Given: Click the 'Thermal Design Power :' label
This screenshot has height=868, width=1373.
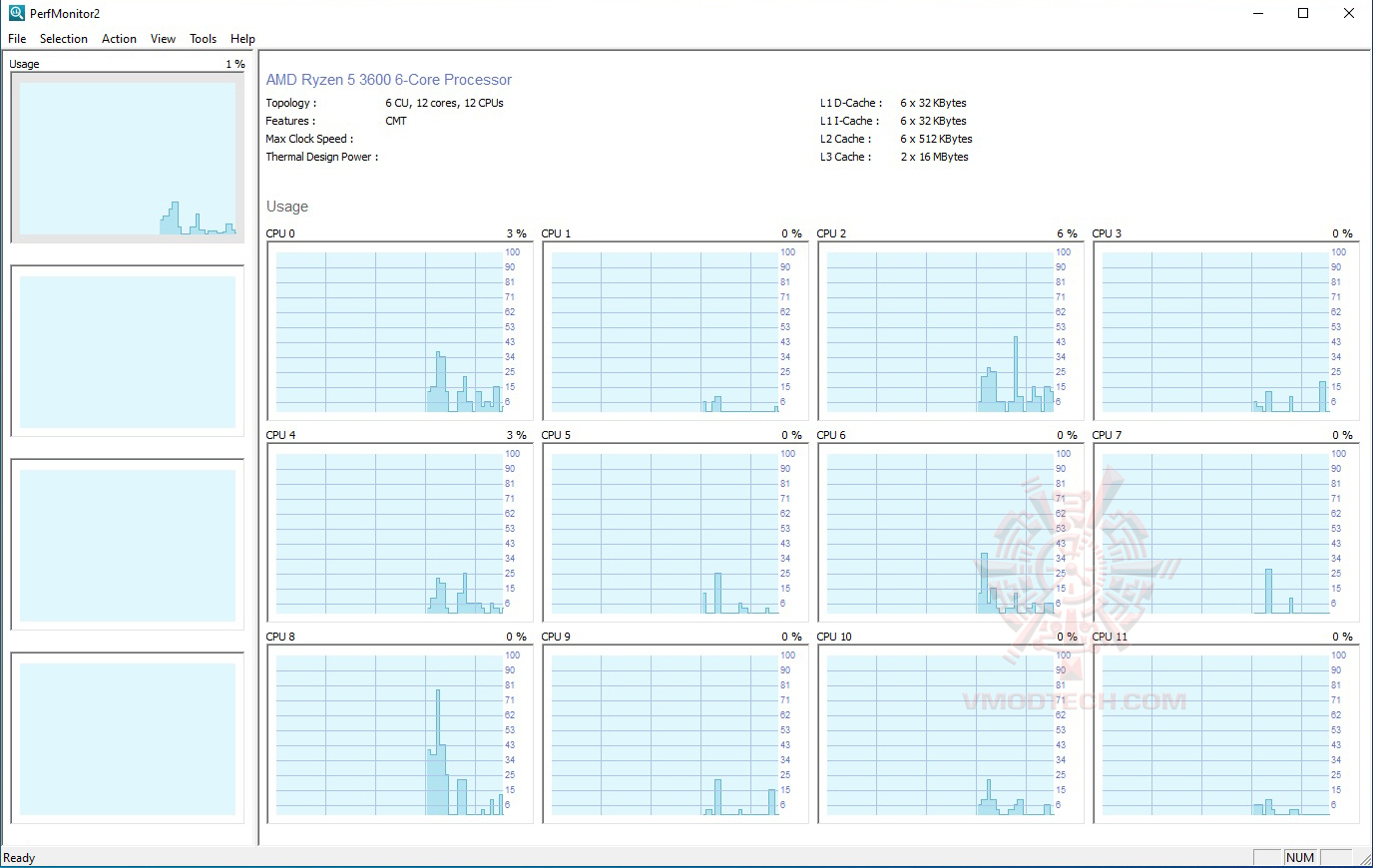Looking at the screenshot, I should (x=322, y=157).
